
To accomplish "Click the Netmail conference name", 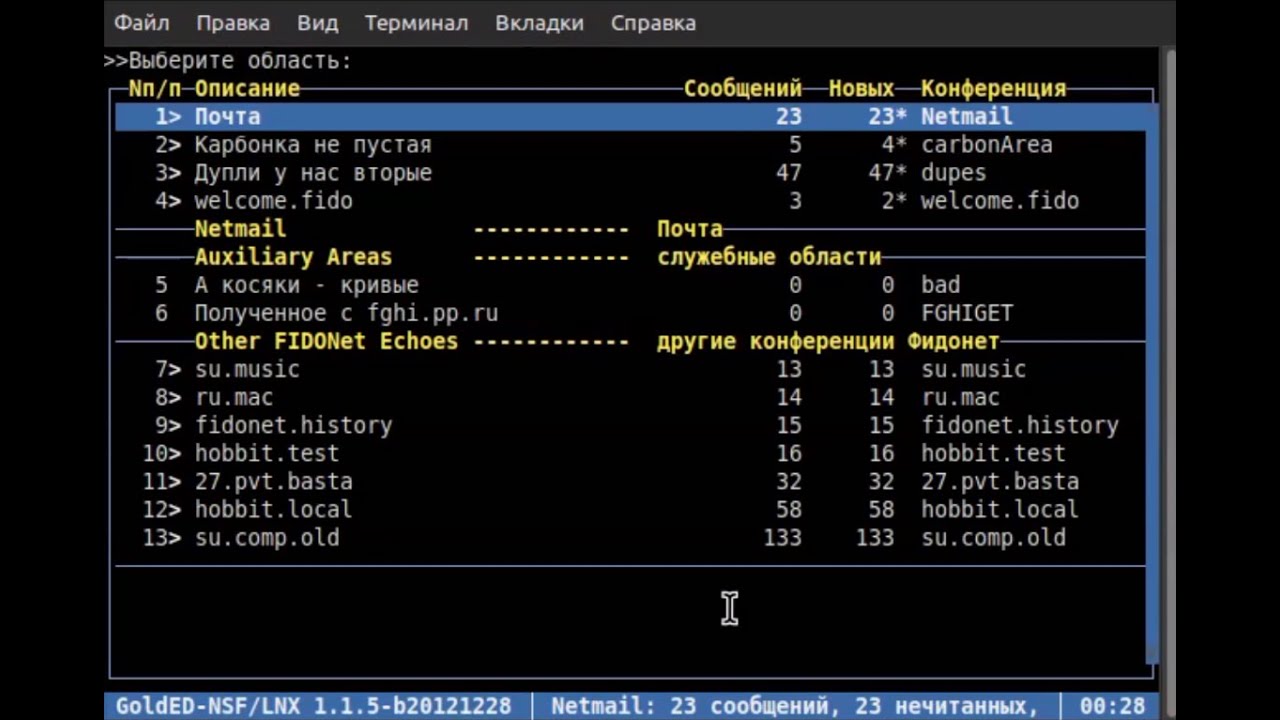I will (967, 116).
